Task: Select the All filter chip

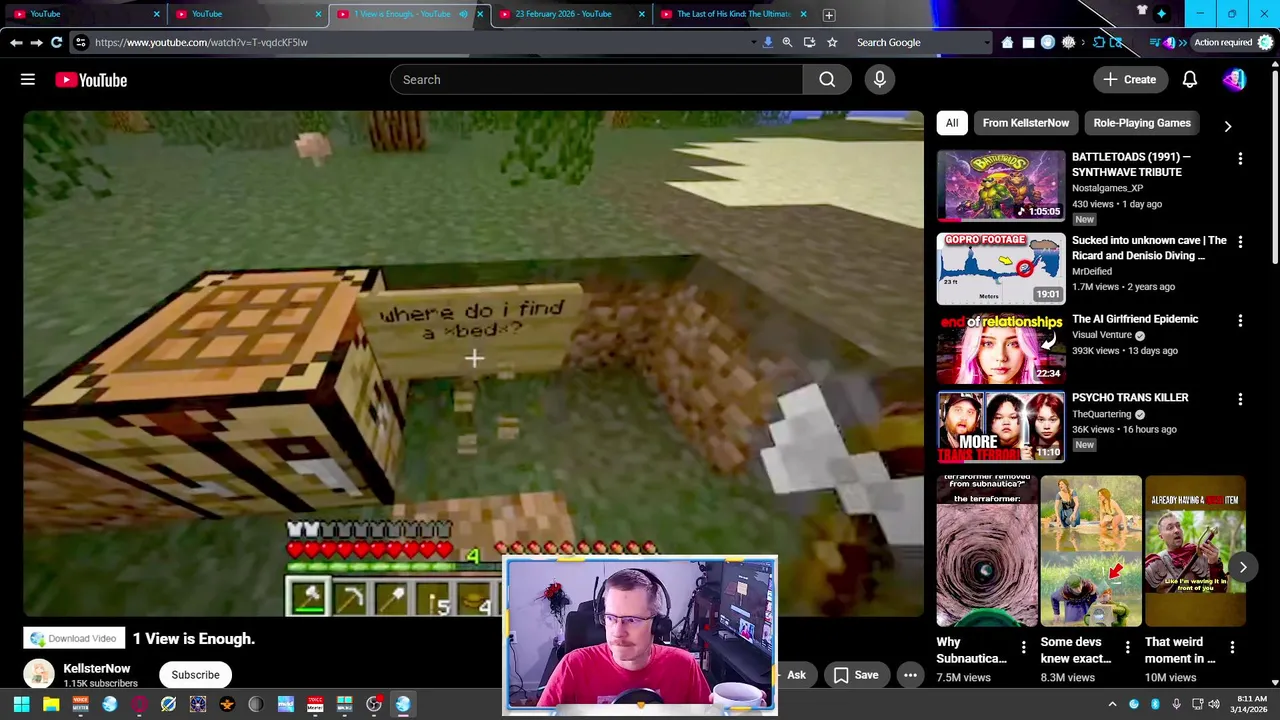Action: click(952, 123)
